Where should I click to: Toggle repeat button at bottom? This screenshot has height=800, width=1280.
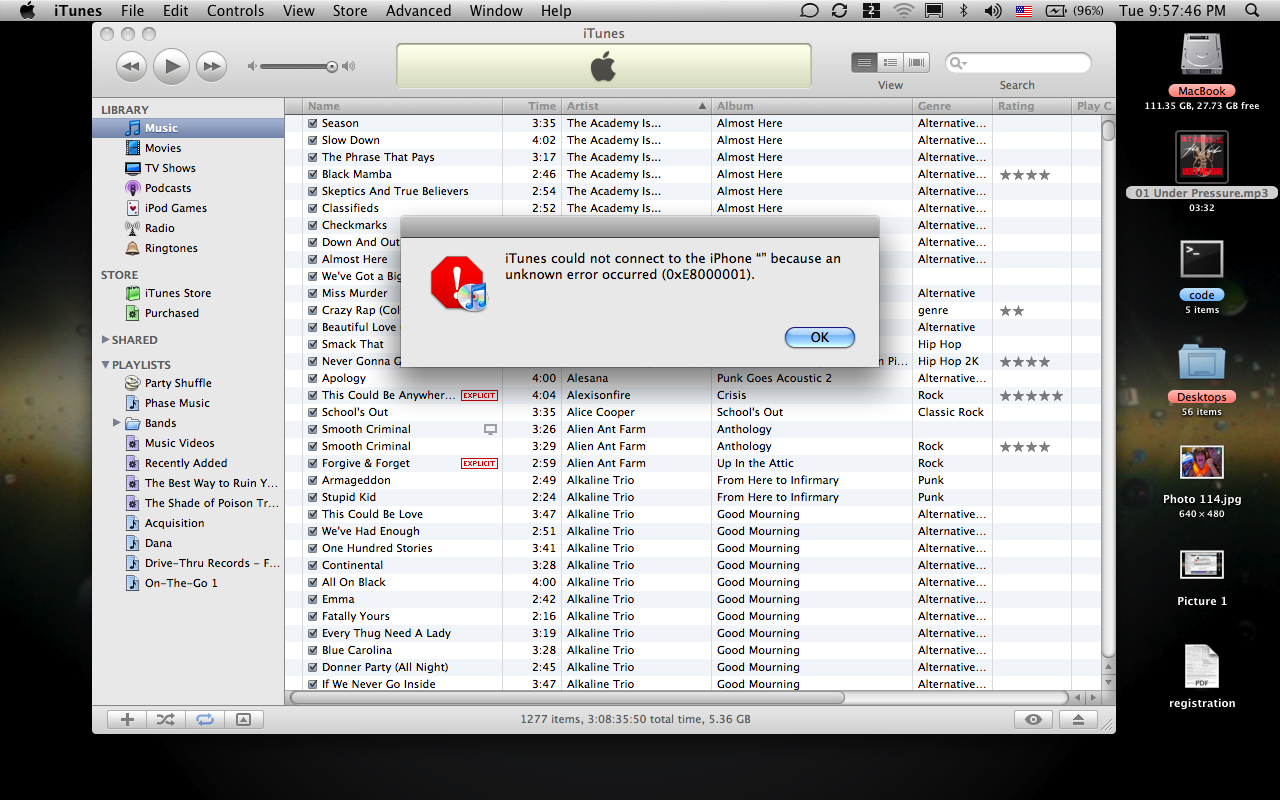tap(205, 719)
